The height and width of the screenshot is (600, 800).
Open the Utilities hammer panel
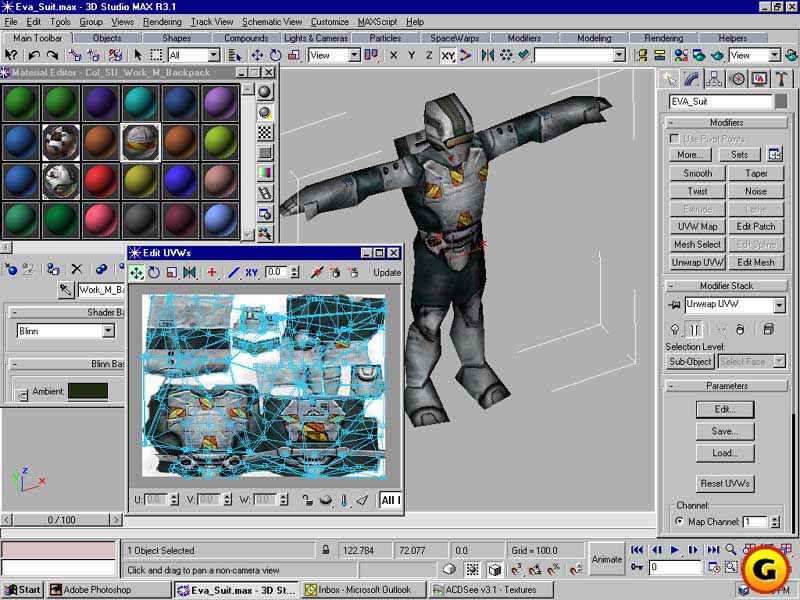coord(782,79)
